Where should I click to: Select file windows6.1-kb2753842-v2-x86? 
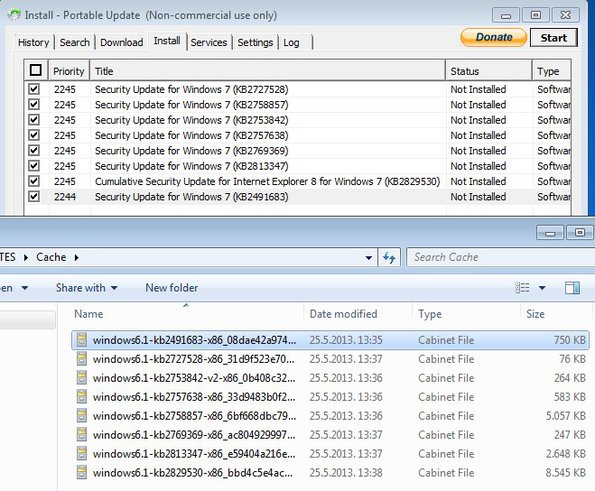[330, 378]
